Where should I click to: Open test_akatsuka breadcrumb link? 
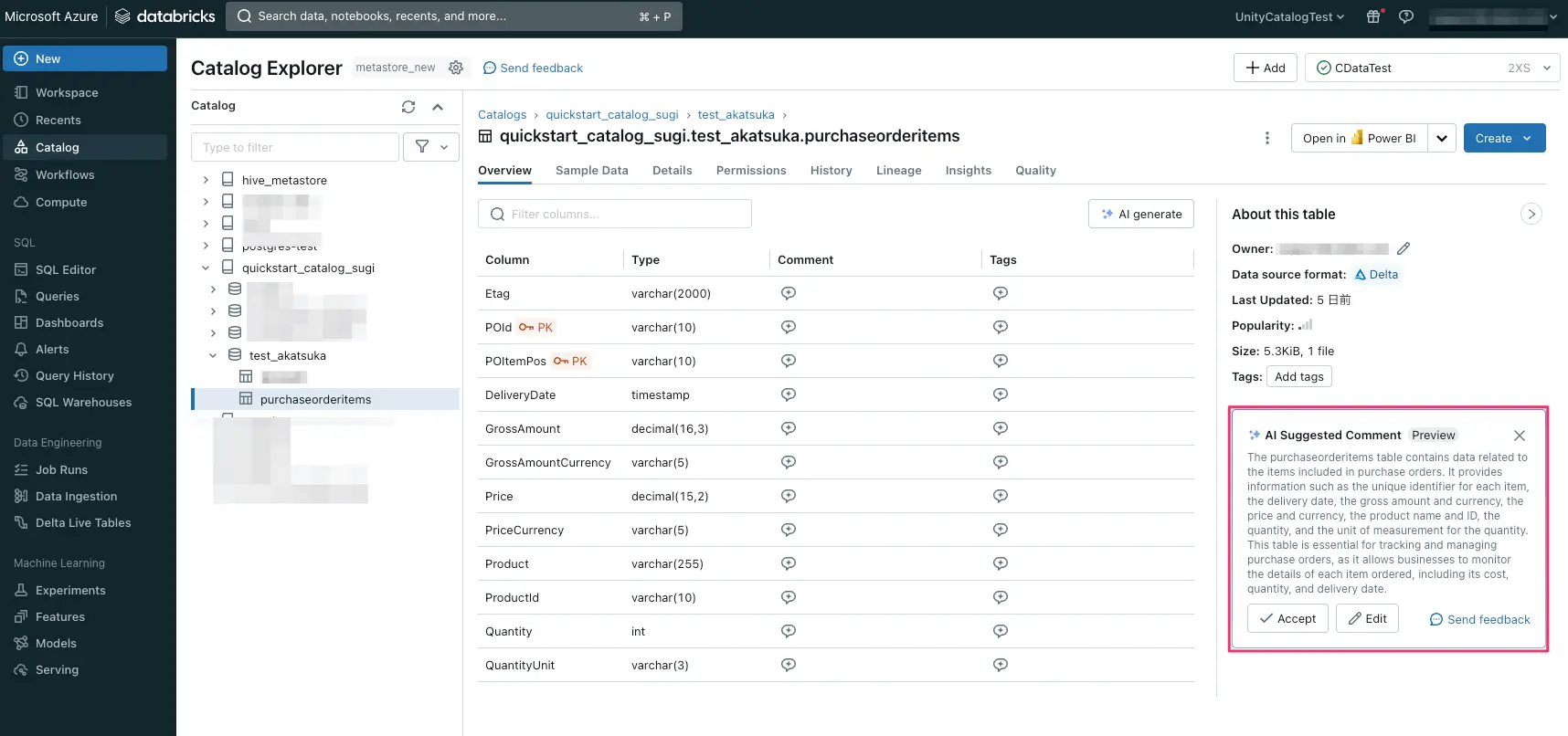pos(736,114)
